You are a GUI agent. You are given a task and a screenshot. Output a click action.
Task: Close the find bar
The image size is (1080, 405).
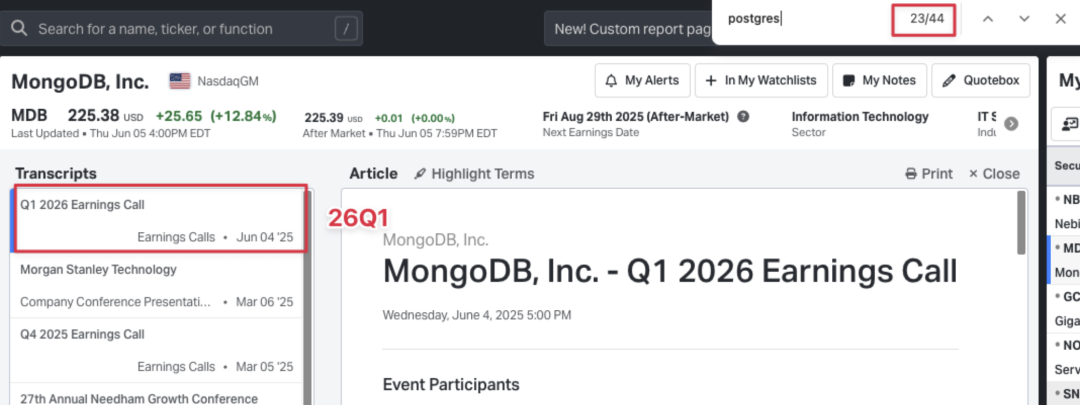coord(1061,19)
